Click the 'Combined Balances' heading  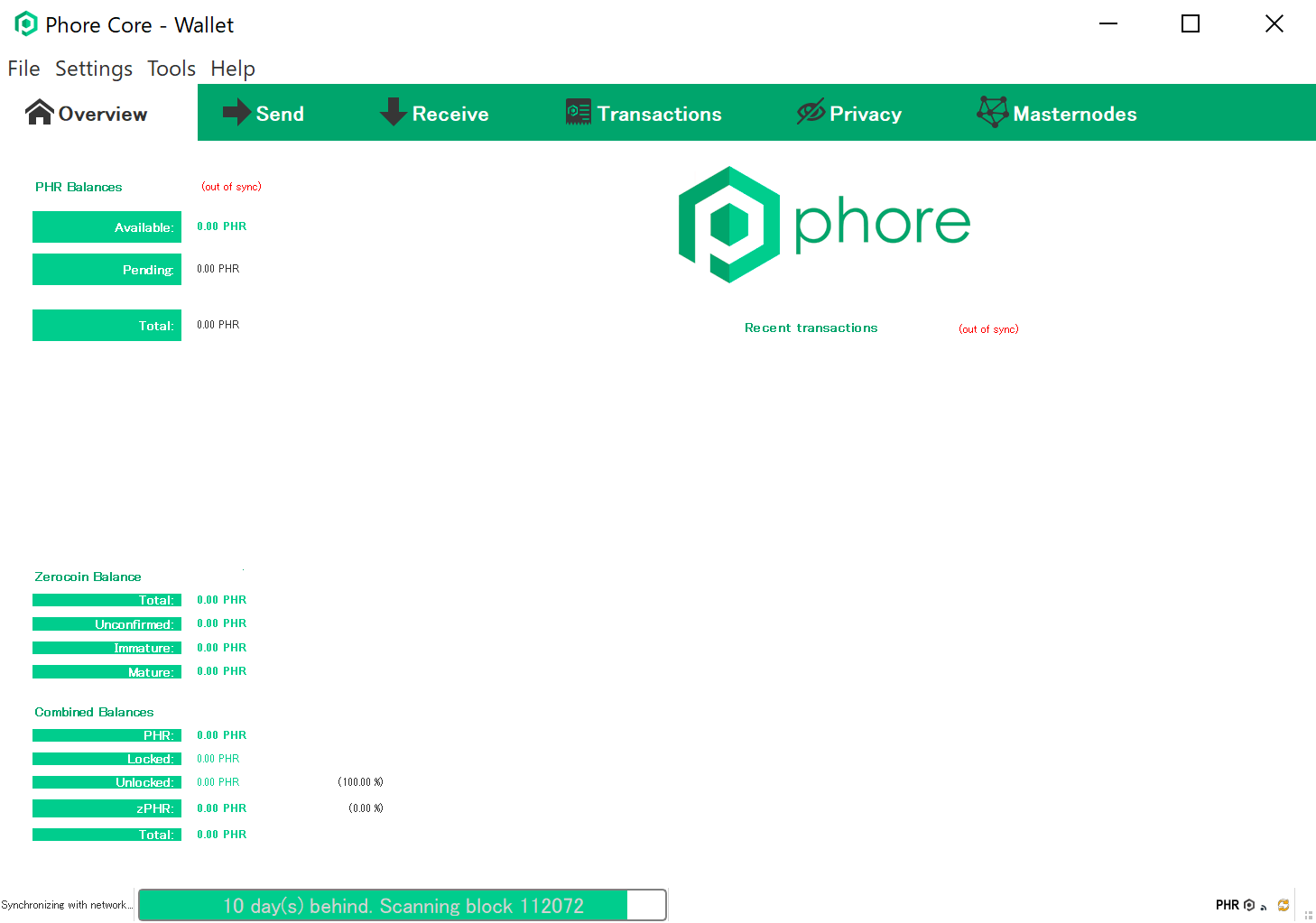[x=94, y=712]
